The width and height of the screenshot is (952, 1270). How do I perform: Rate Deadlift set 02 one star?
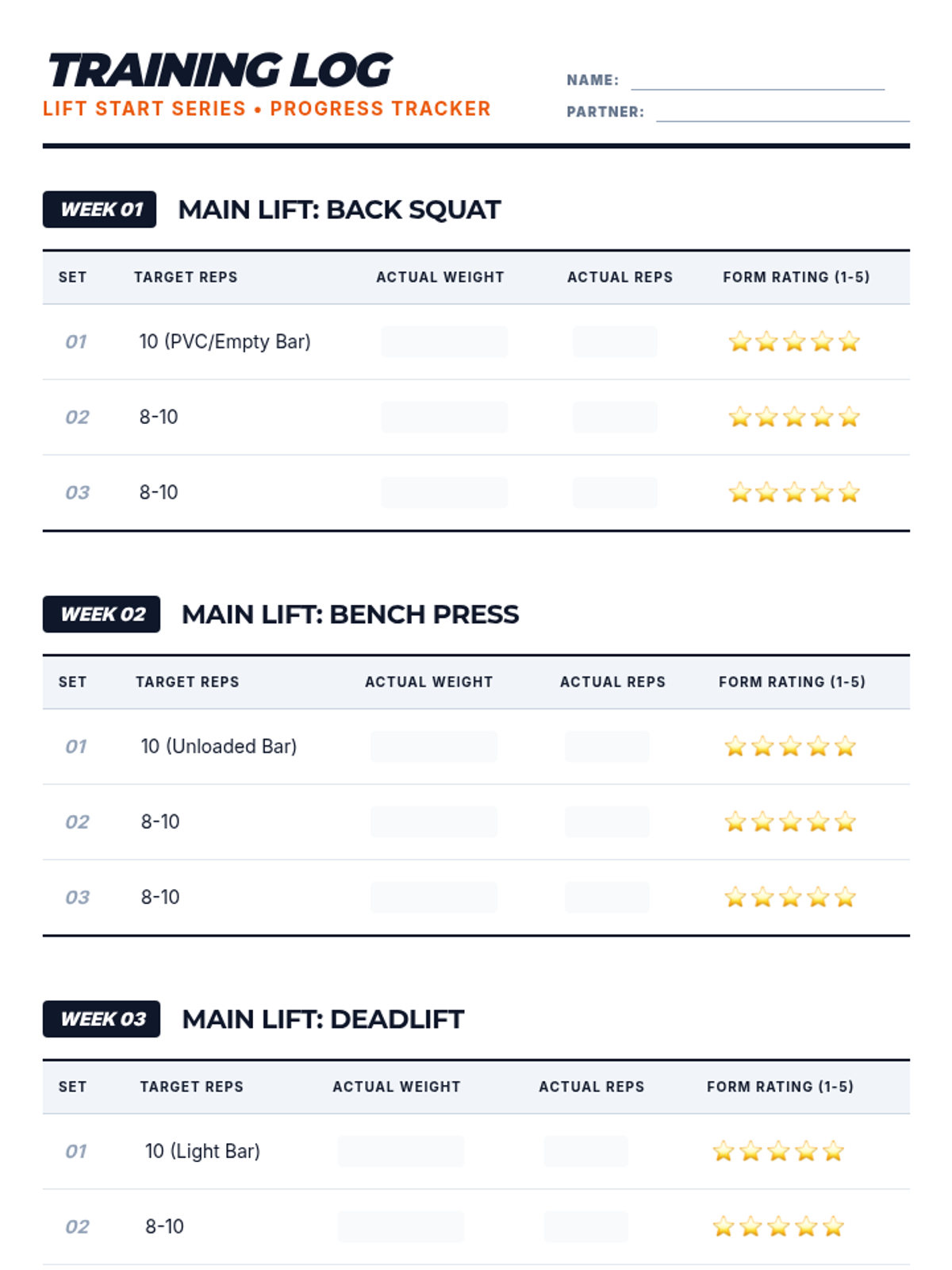[724, 1227]
